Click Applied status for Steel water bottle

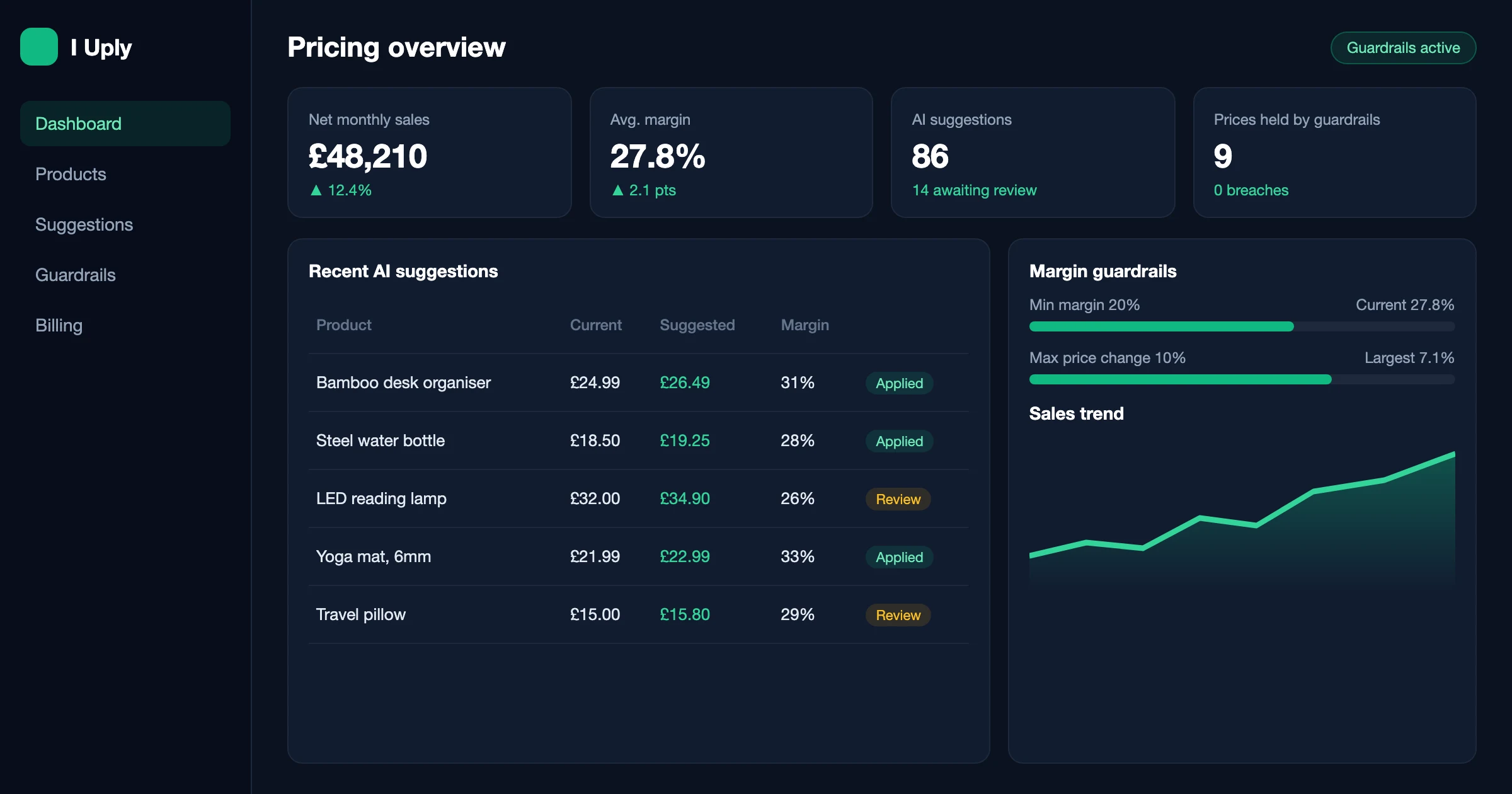(899, 441)
